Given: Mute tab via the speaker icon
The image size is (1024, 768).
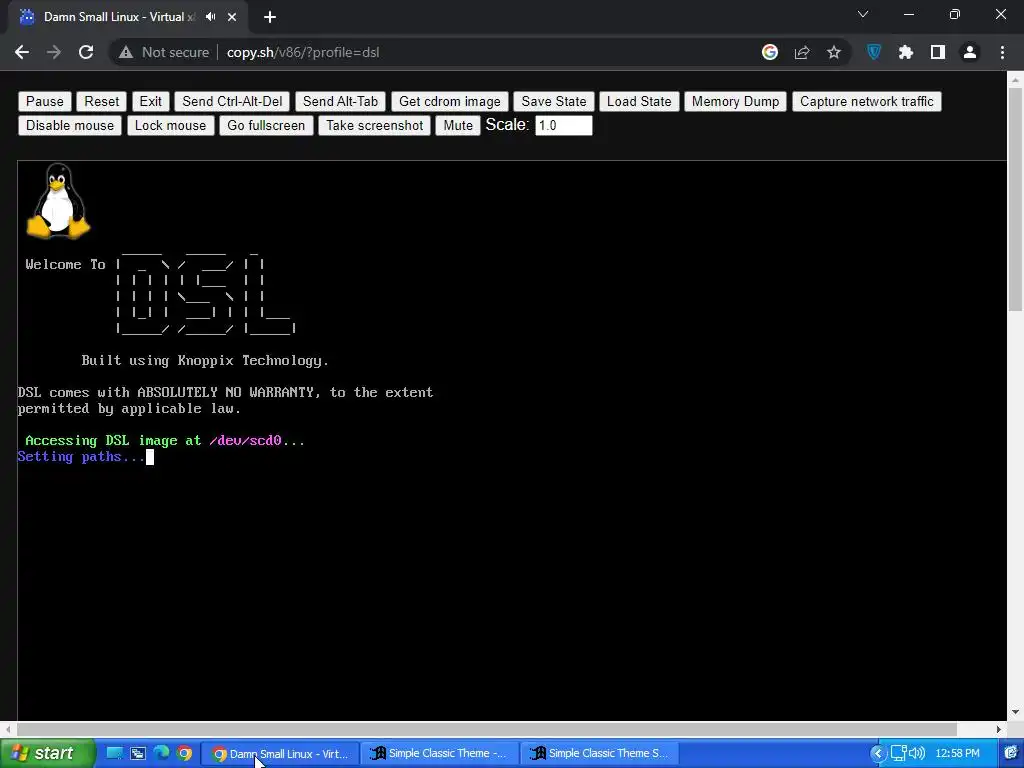Looking at the screenshot, I should 210,17.
